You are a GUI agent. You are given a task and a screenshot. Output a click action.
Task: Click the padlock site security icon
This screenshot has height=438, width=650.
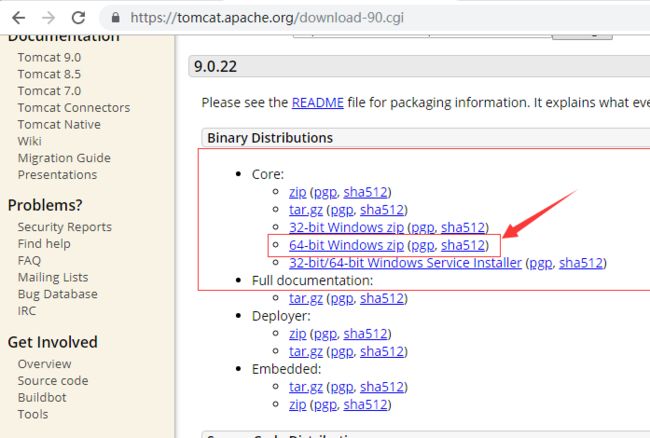[x=116, y=17]
